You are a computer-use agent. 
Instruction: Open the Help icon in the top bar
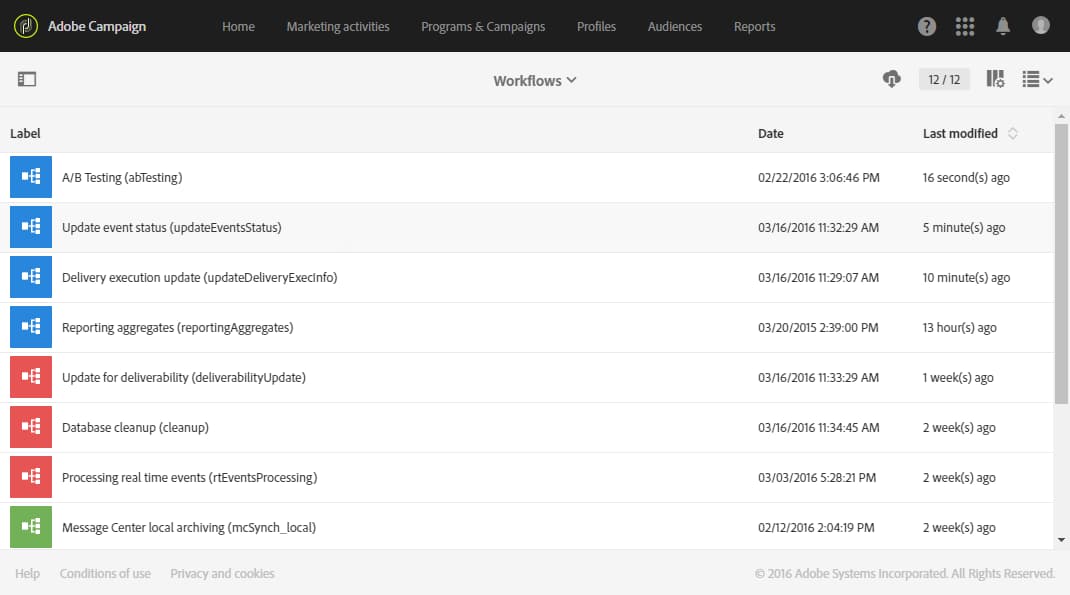click(x=926, y=26)
